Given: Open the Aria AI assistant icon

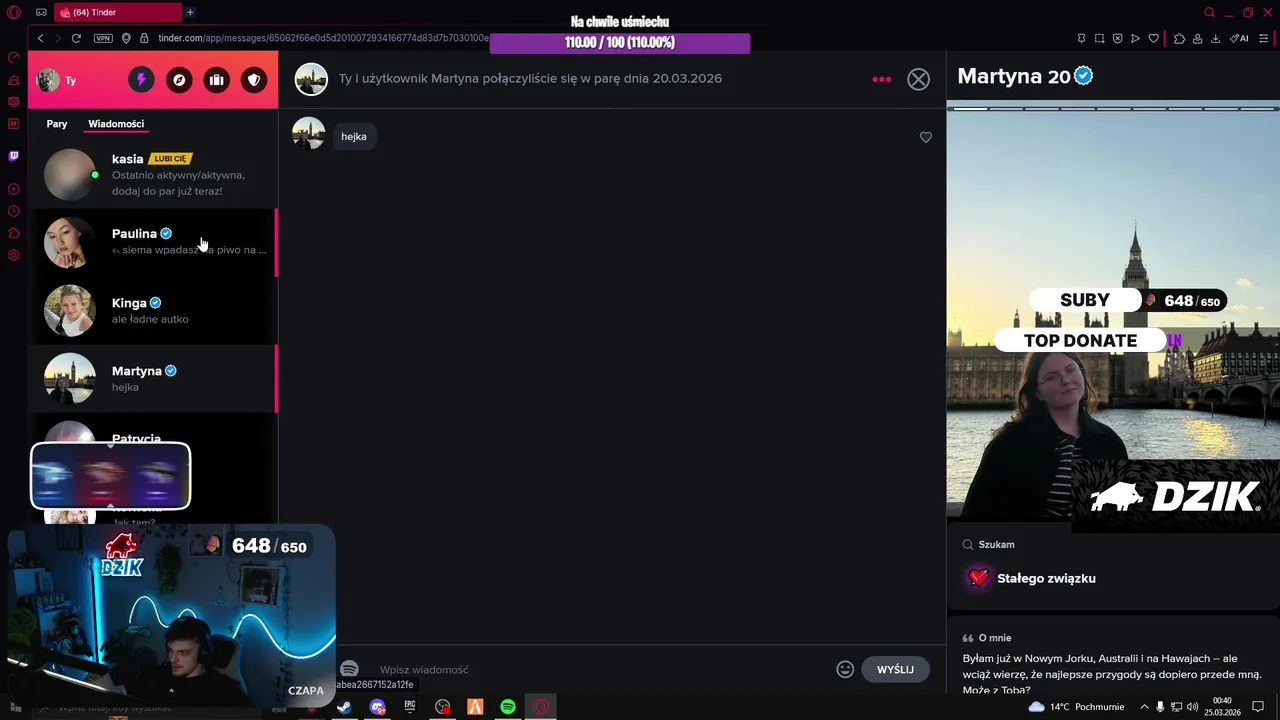Looking at the screenshot, I should tap(1239, 38).
